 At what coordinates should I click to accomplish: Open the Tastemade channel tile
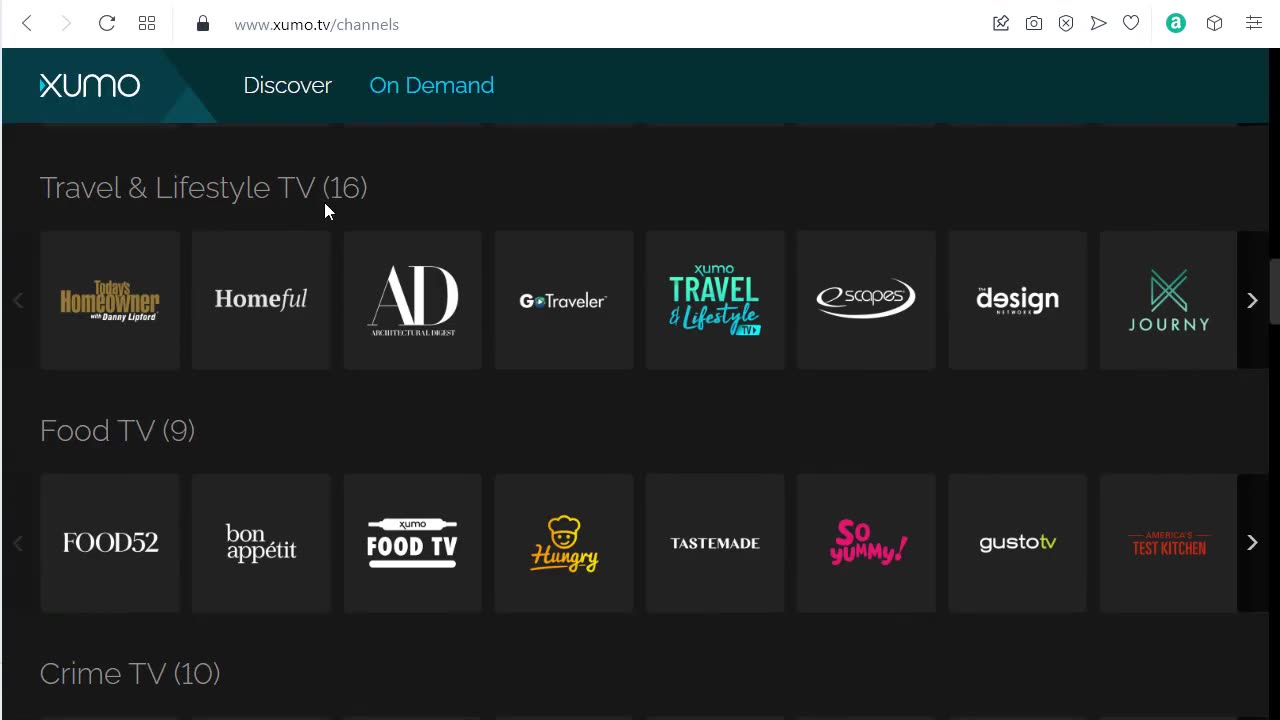pos(715,543)
